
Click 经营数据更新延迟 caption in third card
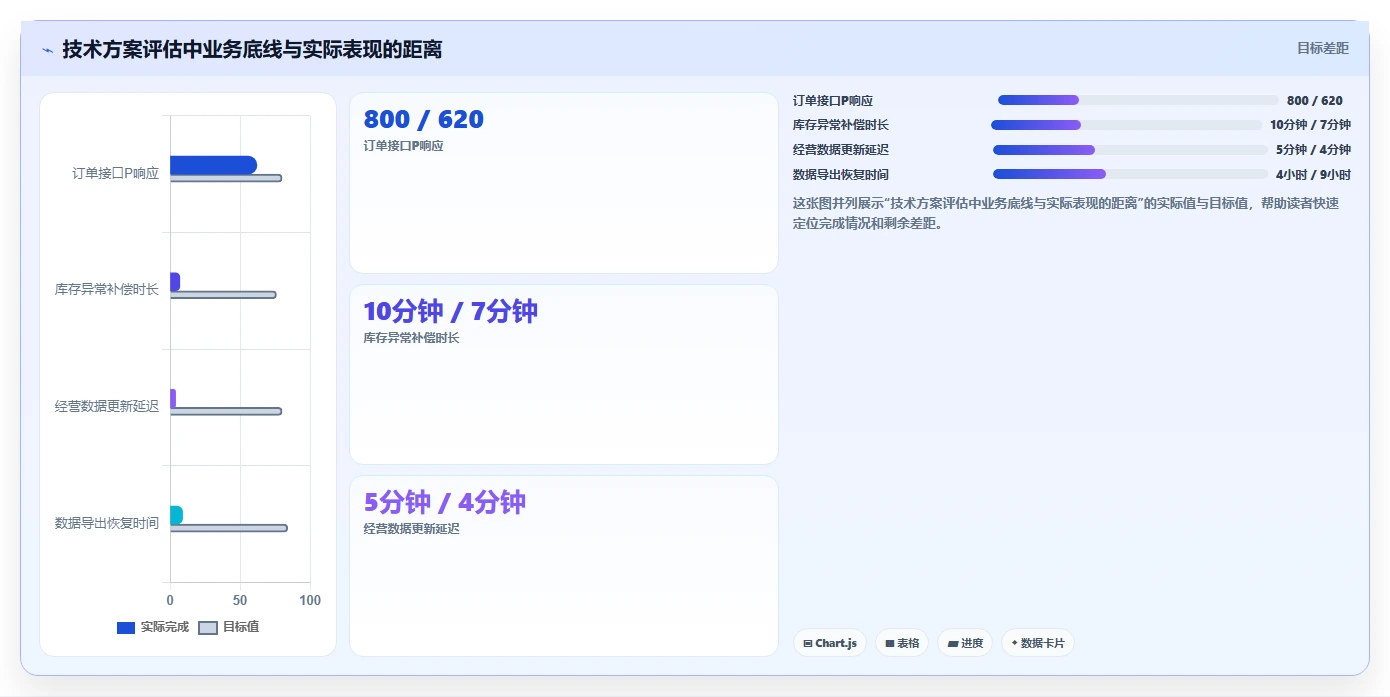coord(412,529)
